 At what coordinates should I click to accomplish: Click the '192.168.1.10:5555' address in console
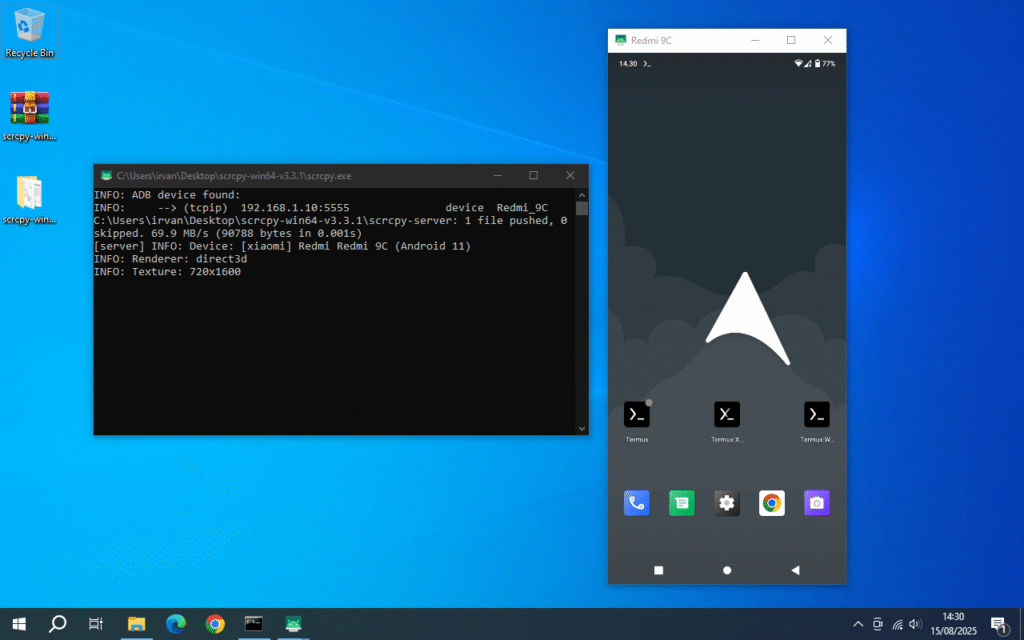coord(295,208)
